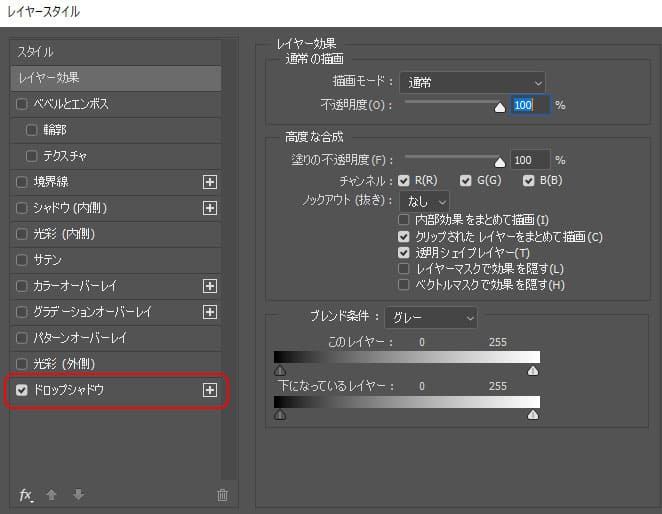Check 内部効果をまとめて描画(I)
Screen dimensions: 662x514
(x=404, y=220)
